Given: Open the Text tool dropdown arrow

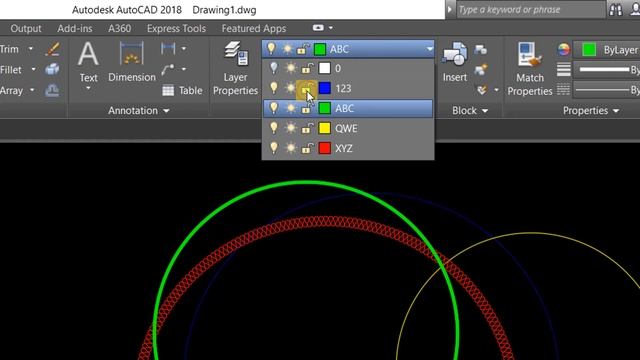Looking at the screenshot, I should (88, 88).
